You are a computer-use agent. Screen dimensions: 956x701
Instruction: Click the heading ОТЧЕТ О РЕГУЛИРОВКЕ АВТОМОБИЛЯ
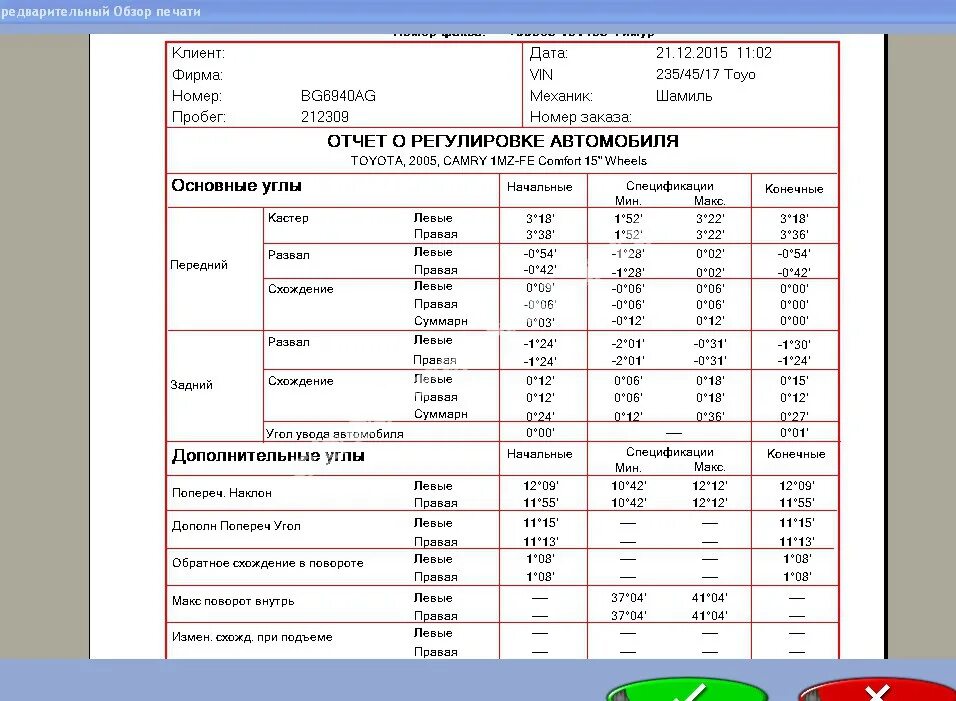503,141
